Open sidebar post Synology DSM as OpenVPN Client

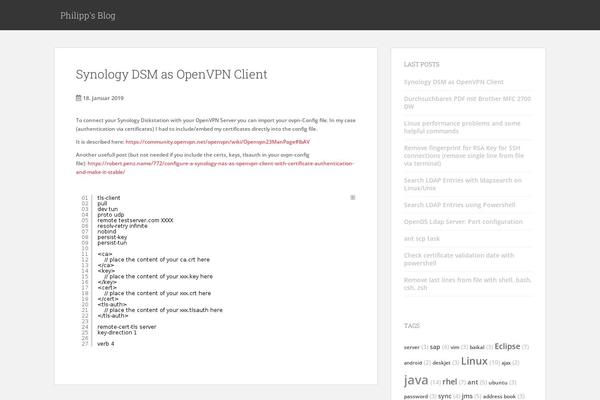tap(453, 82)
